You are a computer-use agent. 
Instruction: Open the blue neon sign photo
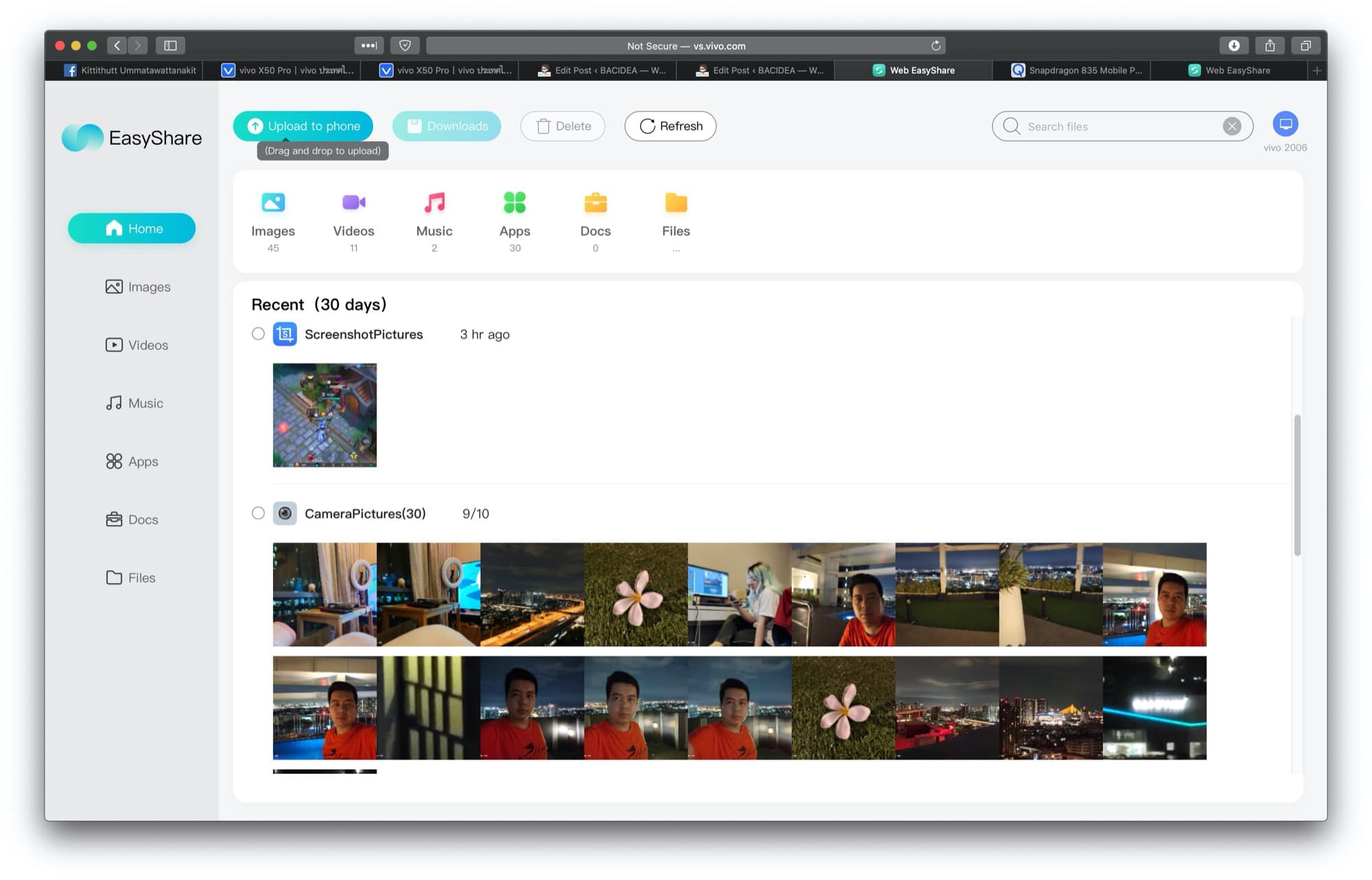1155,708
